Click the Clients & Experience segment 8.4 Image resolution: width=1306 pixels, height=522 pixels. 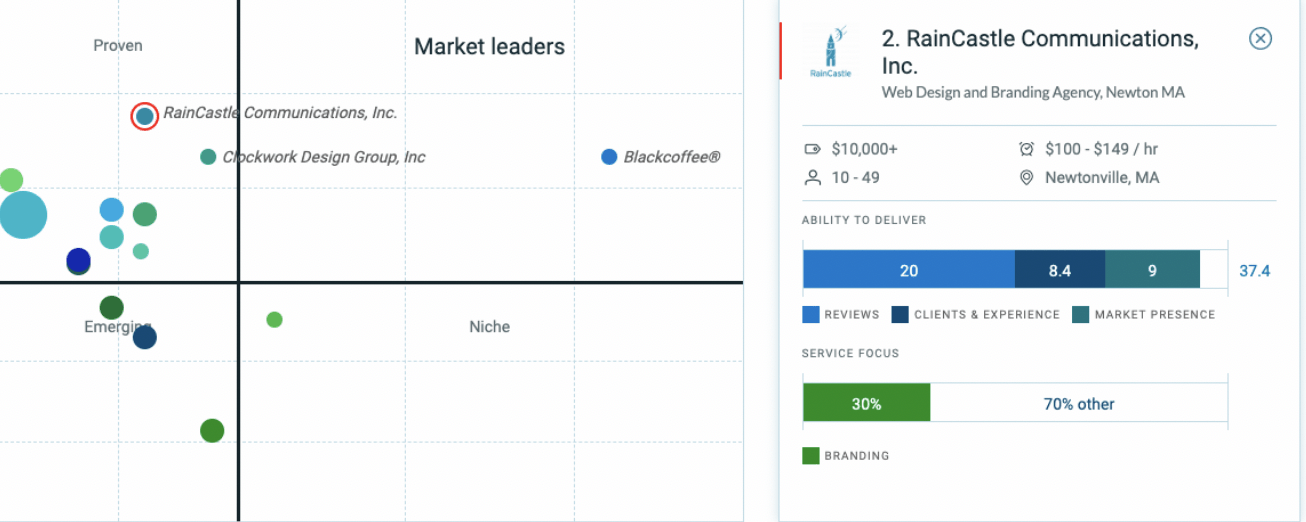point(1060,270)
